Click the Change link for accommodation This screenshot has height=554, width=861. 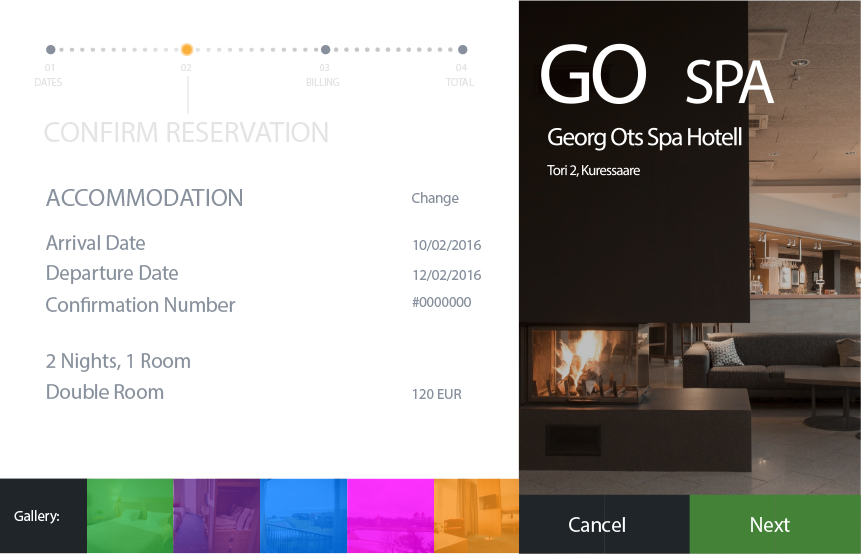(x=435, y=198)
